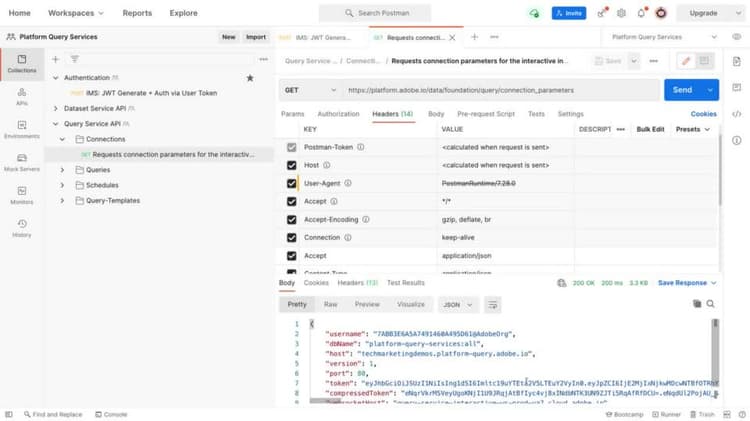The image size is (750, 421).
Task: Switch to the Params tab
Action: pos(292,114)
